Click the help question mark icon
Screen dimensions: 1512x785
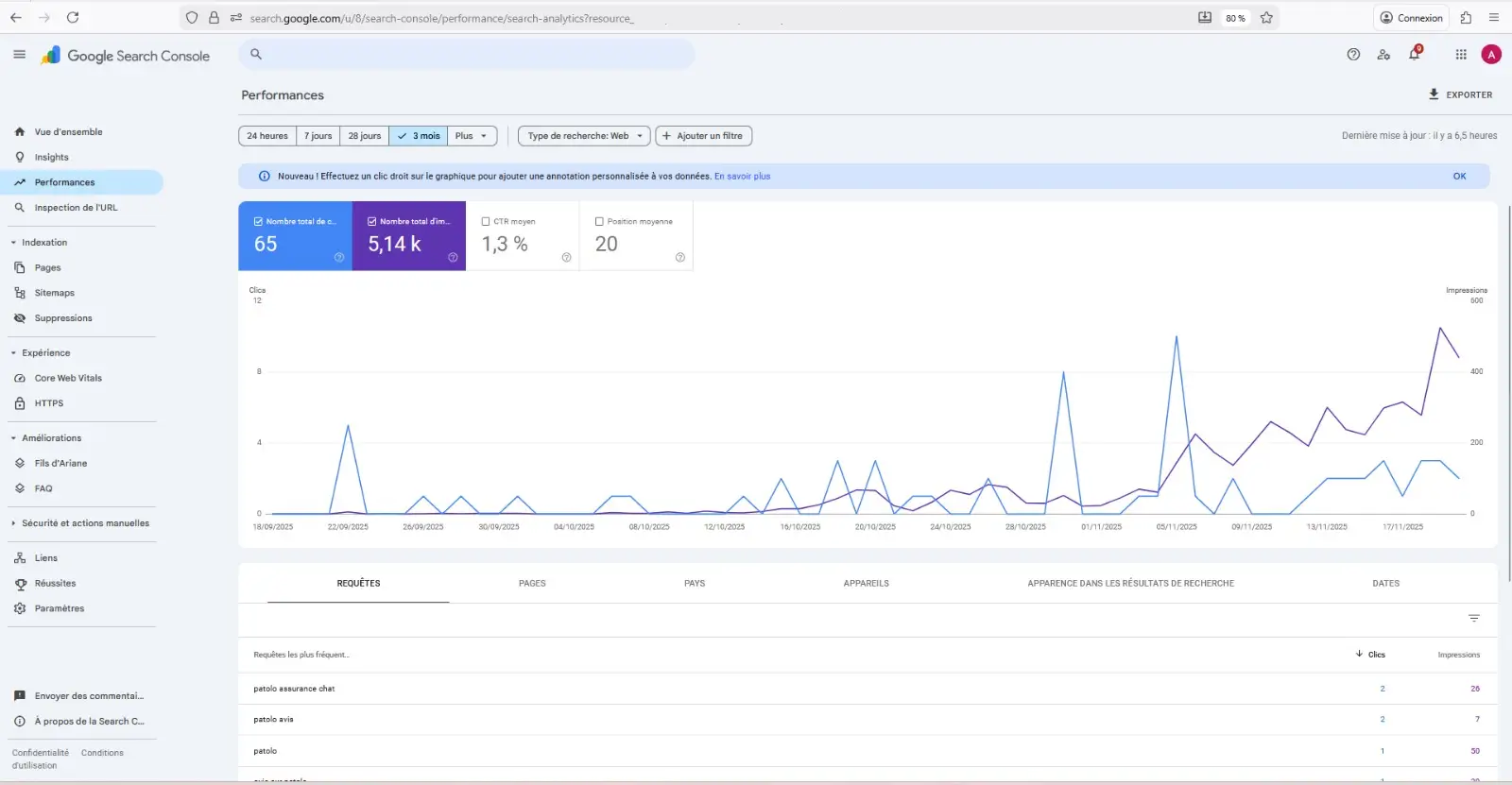pos(1353,55)
